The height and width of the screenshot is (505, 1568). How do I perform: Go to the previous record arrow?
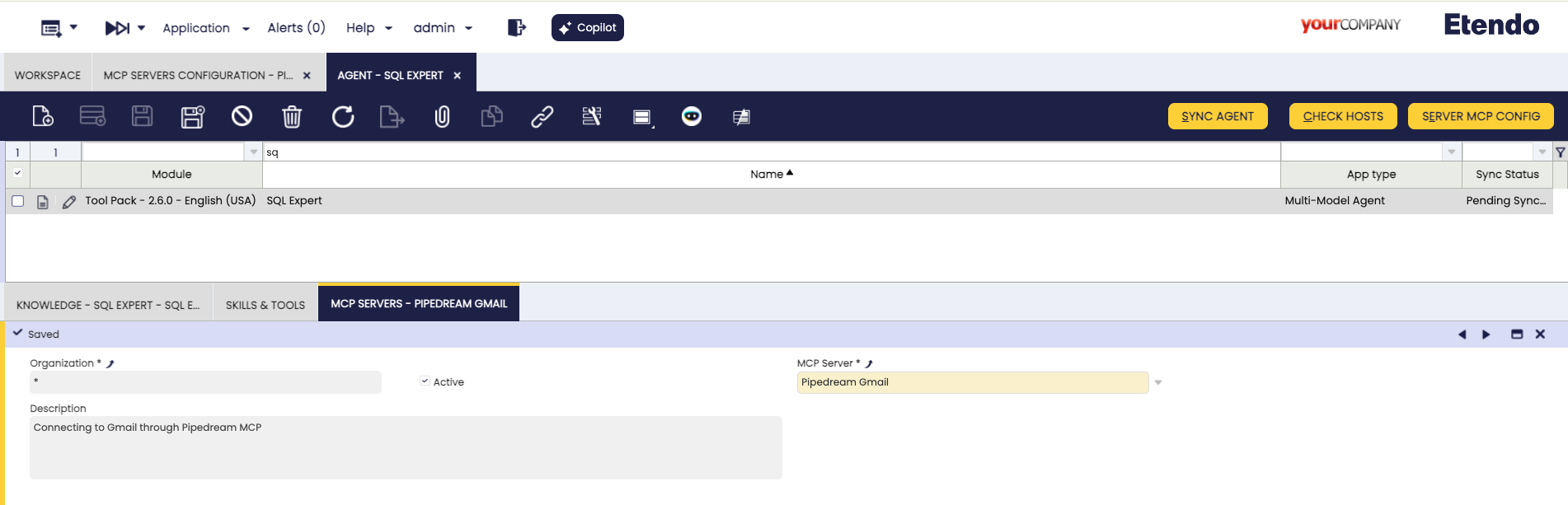coord(1462,334)
